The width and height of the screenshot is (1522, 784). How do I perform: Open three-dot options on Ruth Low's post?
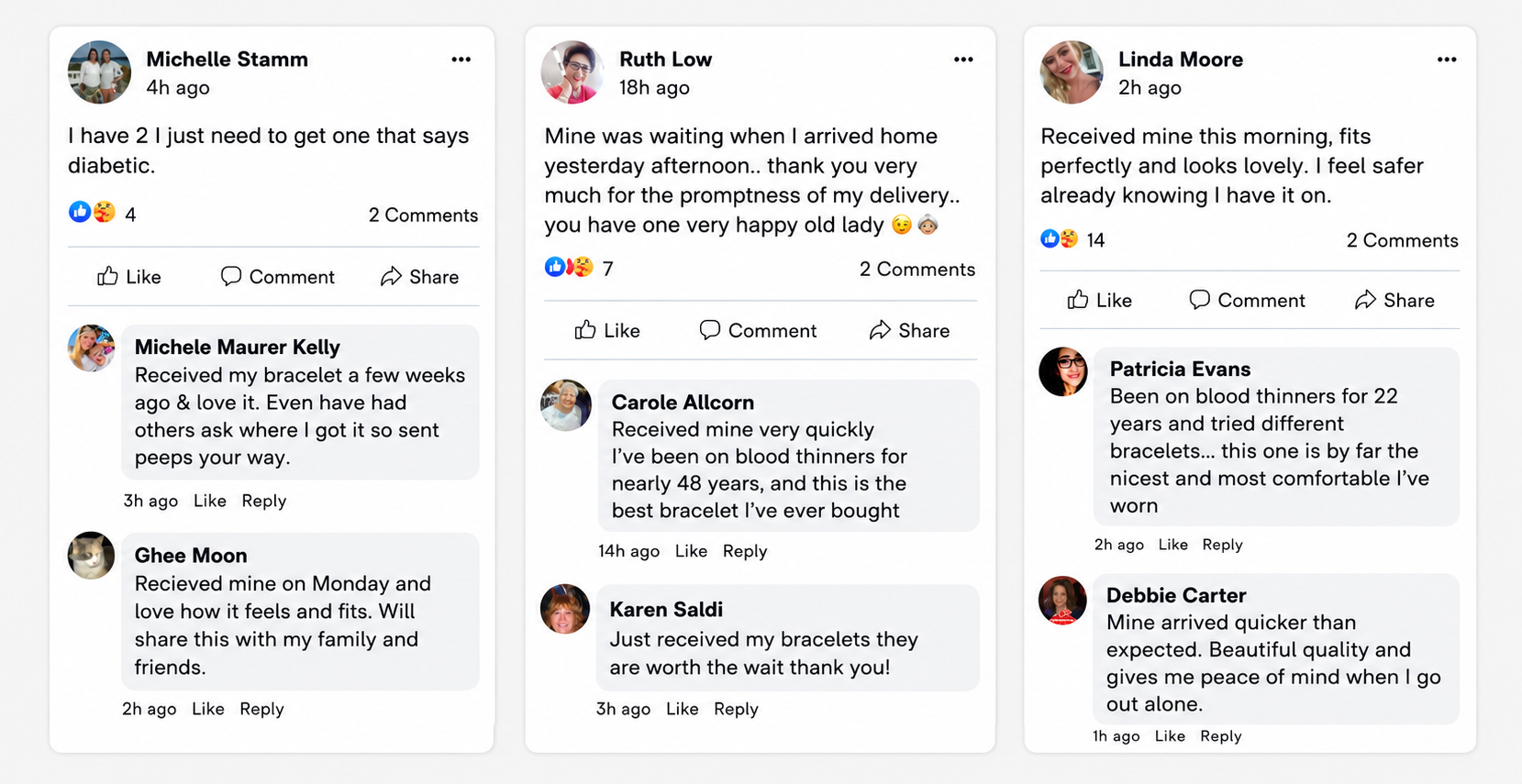962,60
